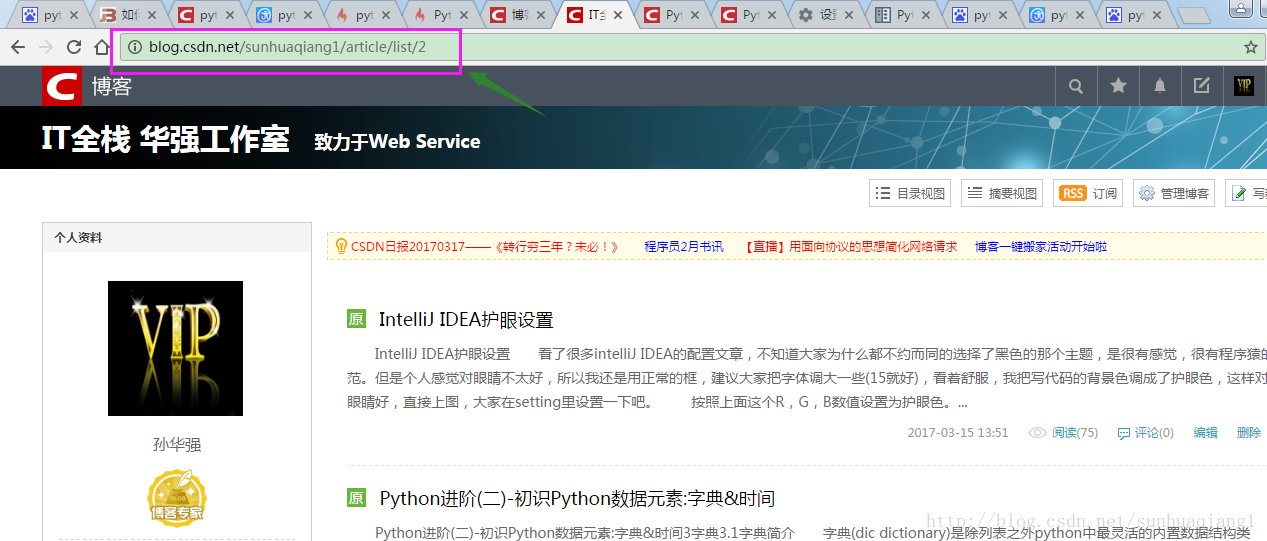Reload the current page
The image size is (1267, 541).
(74, 47)
